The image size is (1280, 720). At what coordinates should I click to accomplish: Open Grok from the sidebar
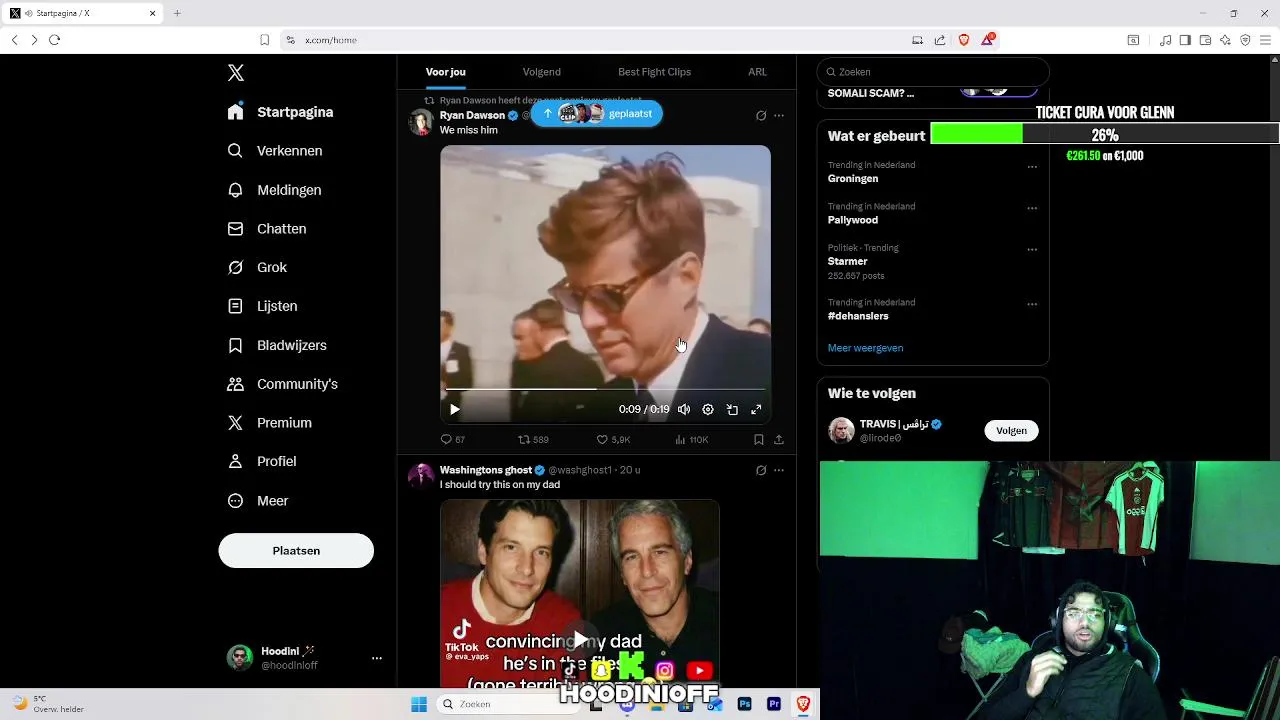257,267
